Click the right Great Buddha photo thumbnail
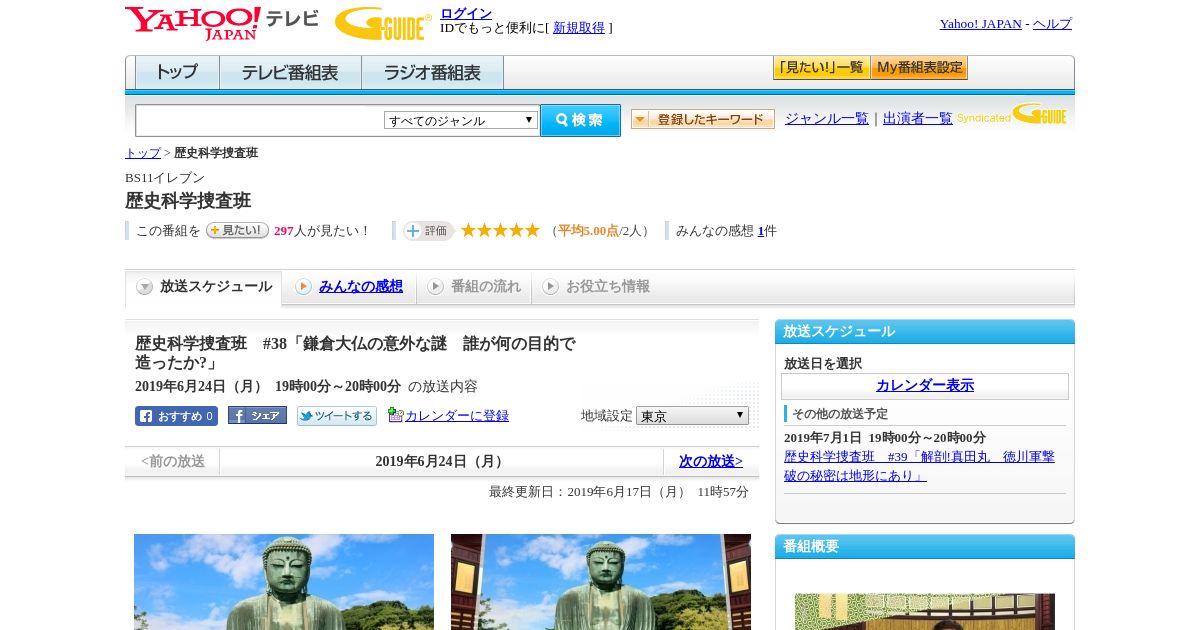 [x=601, y=582]
